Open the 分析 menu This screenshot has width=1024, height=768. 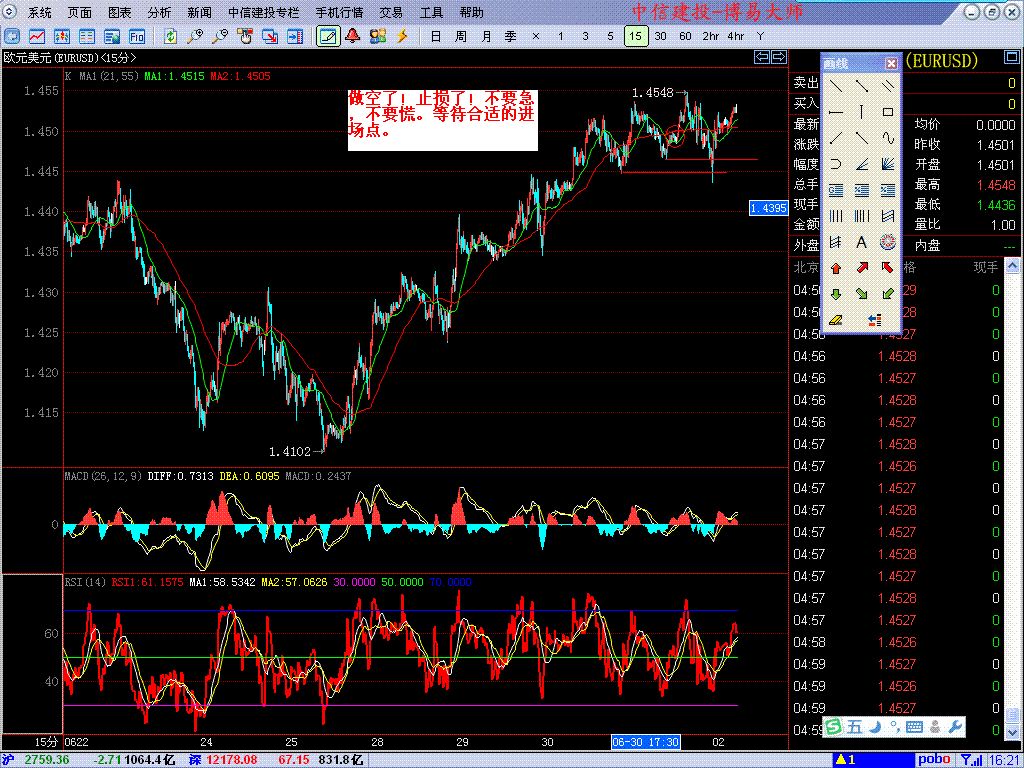pyautogui.click(x=159, y=12)
